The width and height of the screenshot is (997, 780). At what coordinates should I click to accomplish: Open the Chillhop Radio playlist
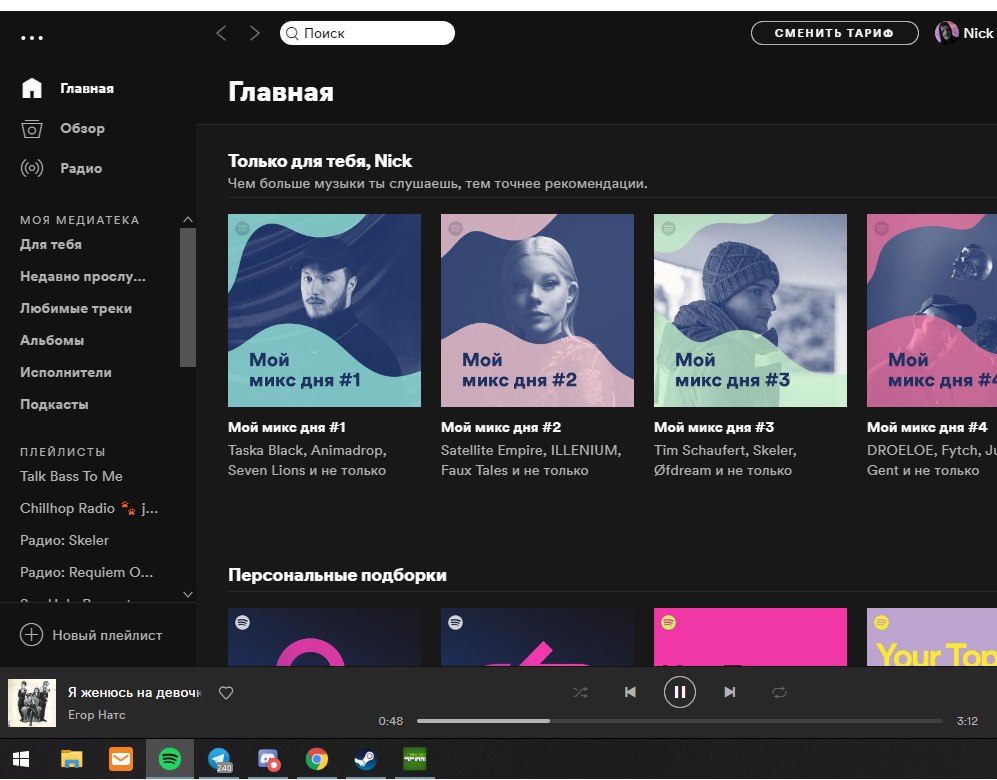pyautogui.click(x=89, y=509)
